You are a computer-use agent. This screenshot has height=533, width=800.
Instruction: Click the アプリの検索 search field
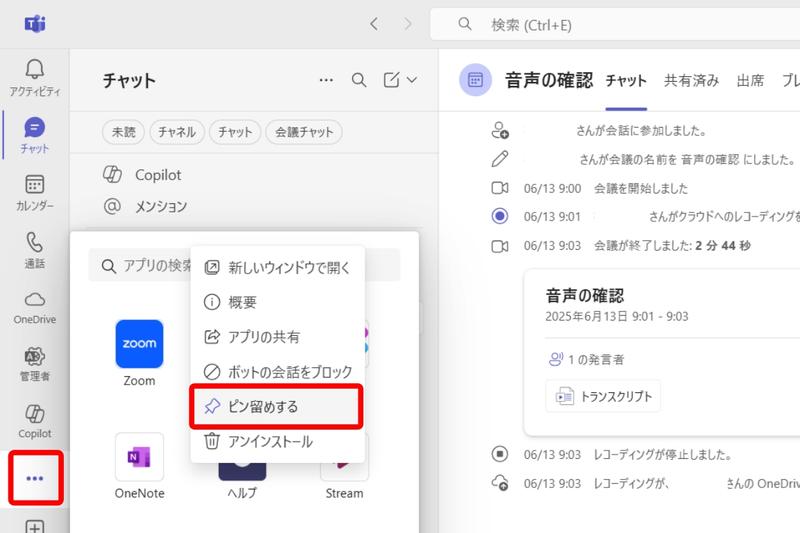click(x=244, y=265)
